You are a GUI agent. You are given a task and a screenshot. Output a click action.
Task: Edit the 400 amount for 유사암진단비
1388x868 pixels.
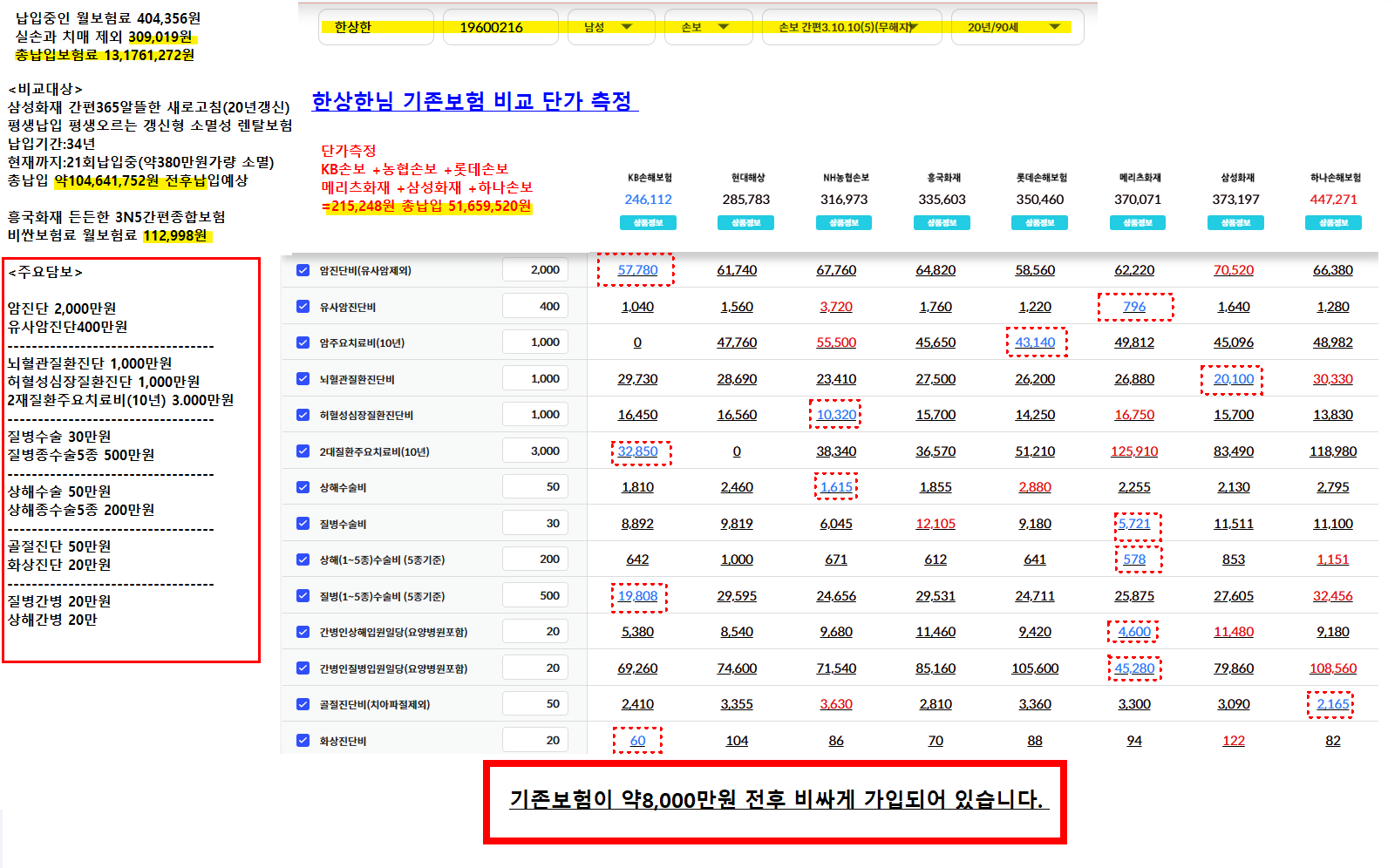[x=535, y=306]
